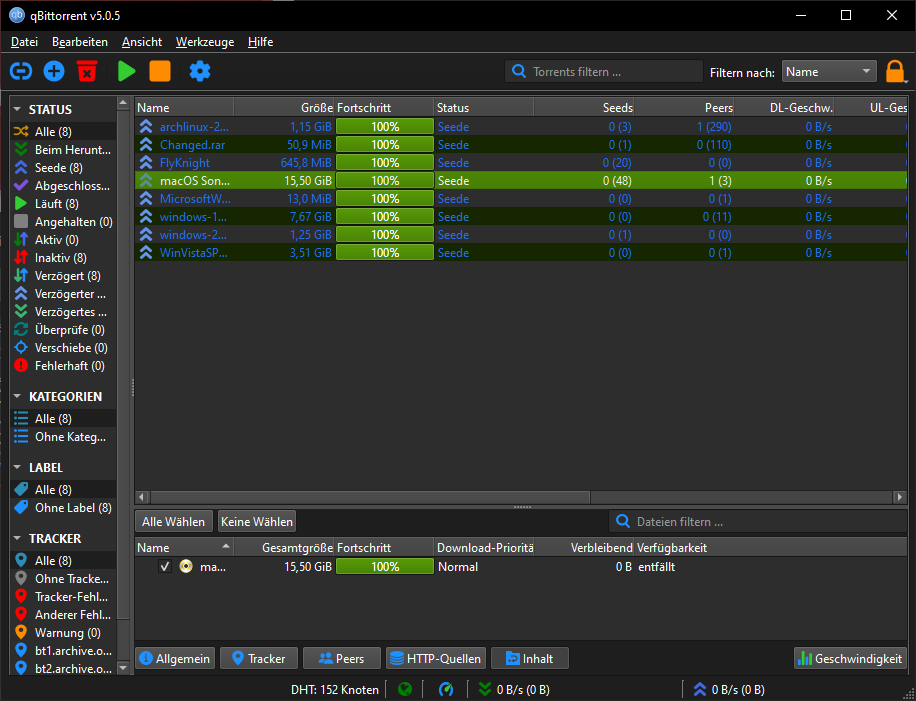
Task: Click the lock icon dropdown arrow
Action: 906,81
